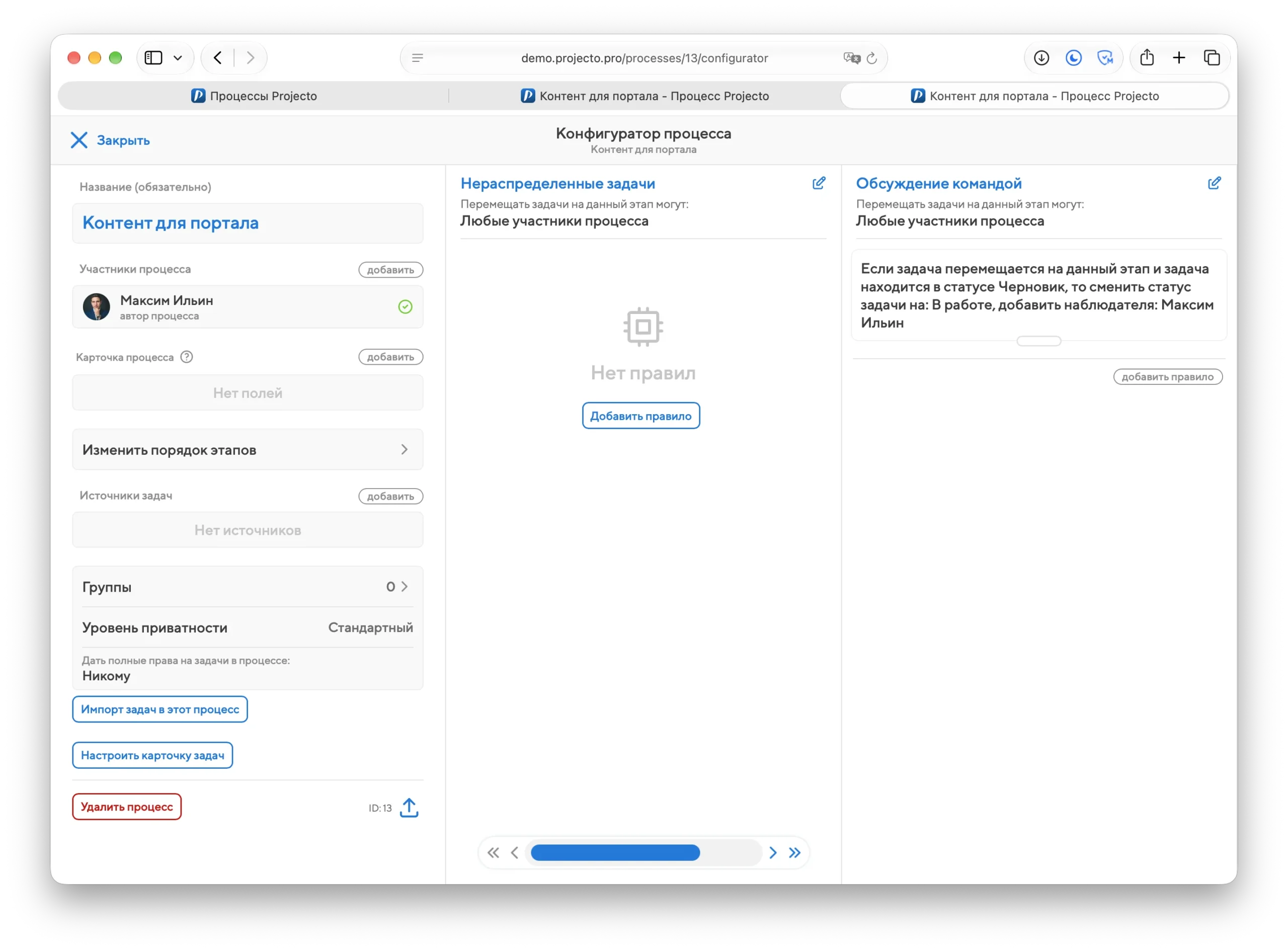The image size is (1288, 951).
Task: Add a field to Карточка процесса
Action: point(391,357)
